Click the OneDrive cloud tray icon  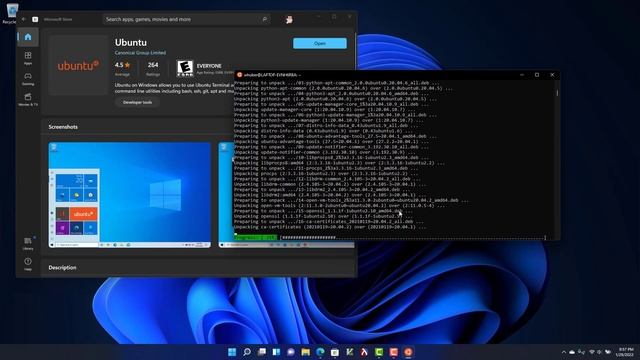click(572, 352)
